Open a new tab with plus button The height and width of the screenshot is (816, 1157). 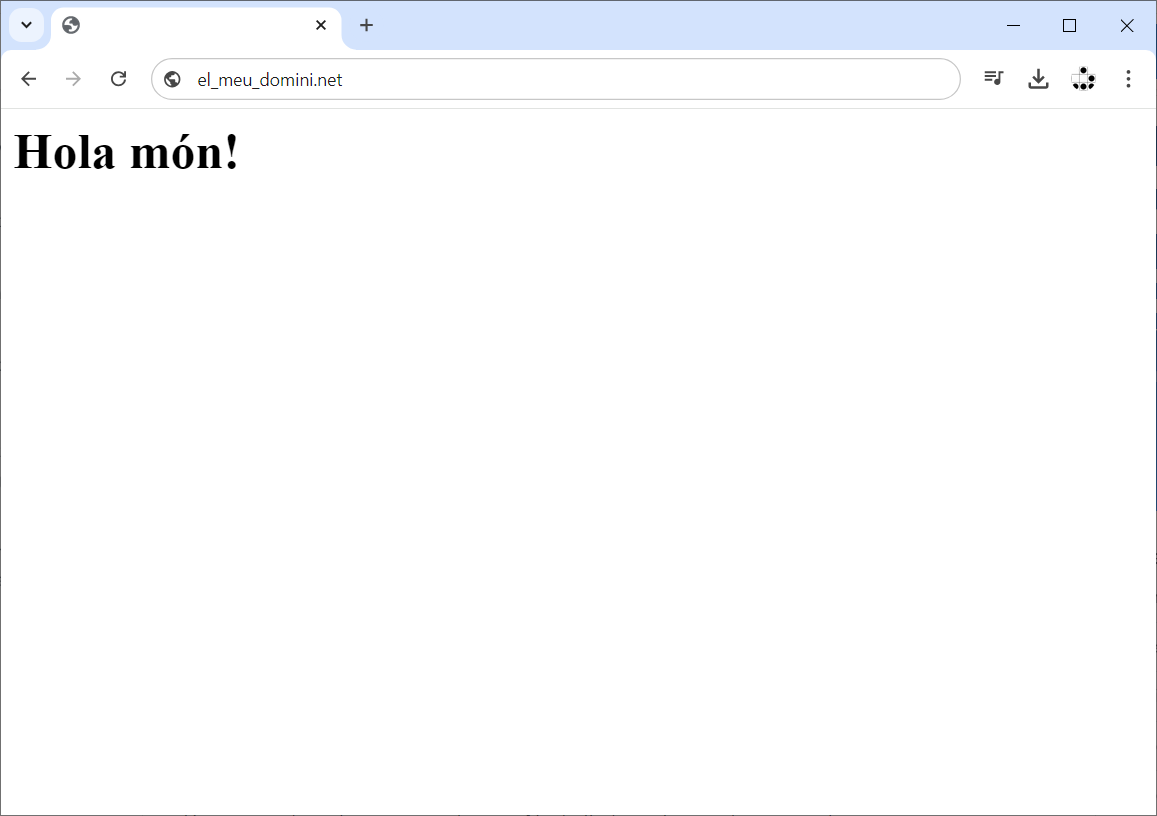[366, 25]
